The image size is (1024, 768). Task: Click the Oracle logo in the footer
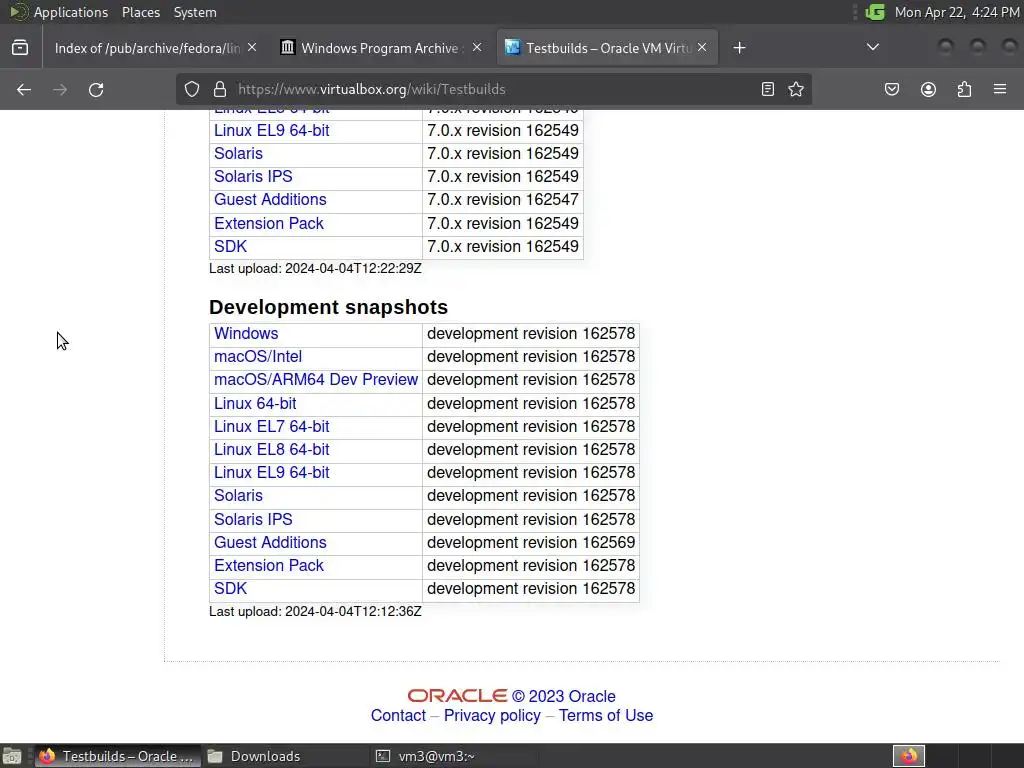click(x=457, y=696)
